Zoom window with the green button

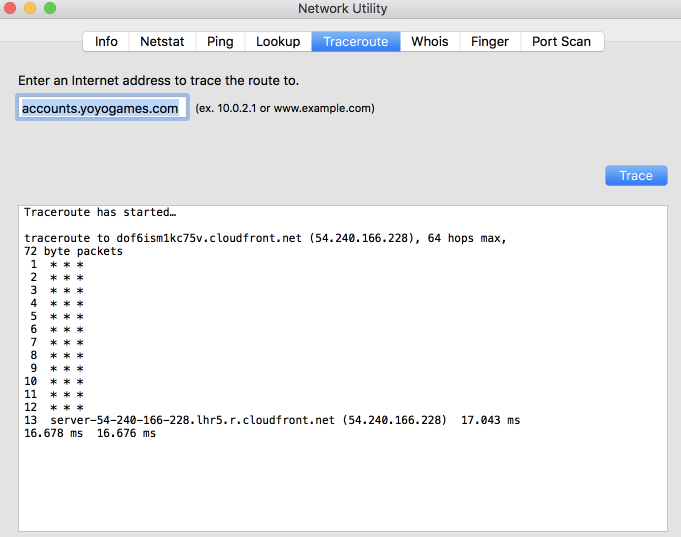50,7
